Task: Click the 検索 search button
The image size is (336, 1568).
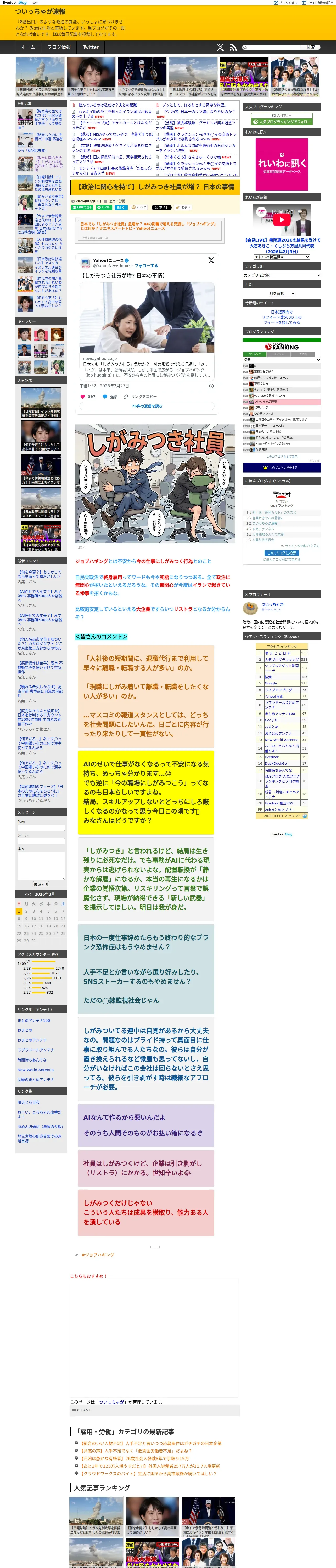Action: (310, 47)
